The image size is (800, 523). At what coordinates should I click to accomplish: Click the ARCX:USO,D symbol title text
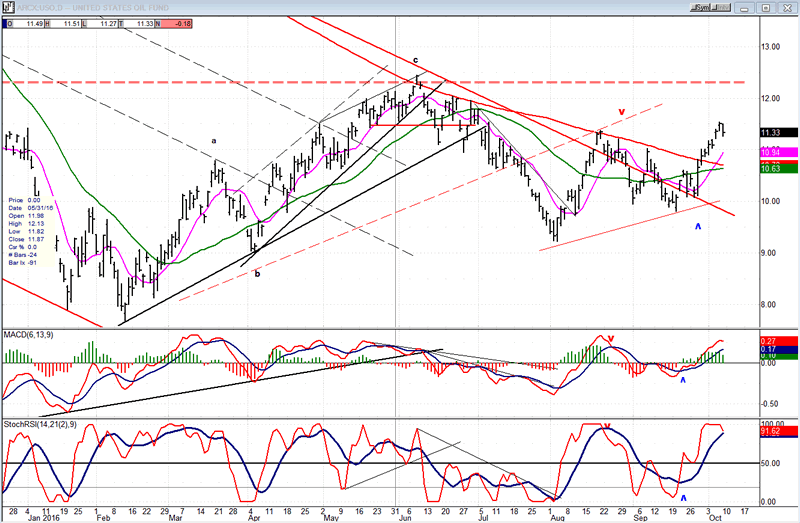(40, 6)
